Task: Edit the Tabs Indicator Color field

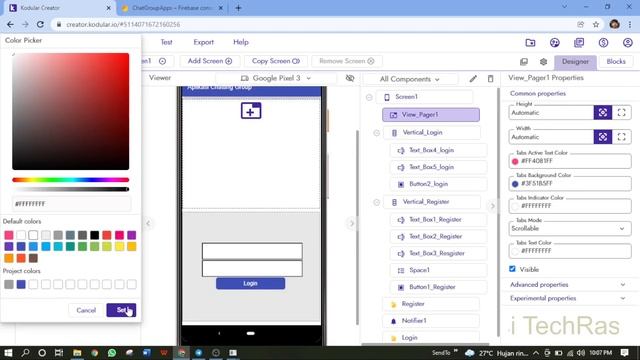Action: [570, 206]
